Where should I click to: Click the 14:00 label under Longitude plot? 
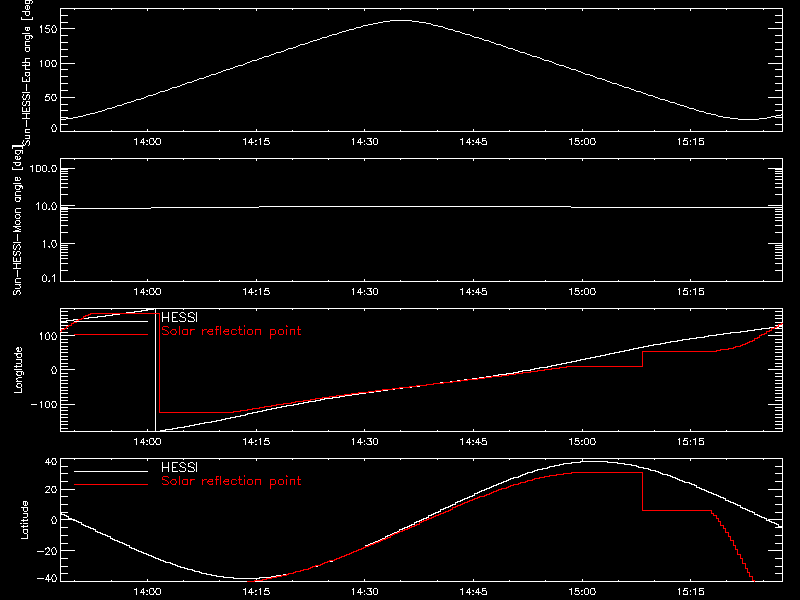147,442
